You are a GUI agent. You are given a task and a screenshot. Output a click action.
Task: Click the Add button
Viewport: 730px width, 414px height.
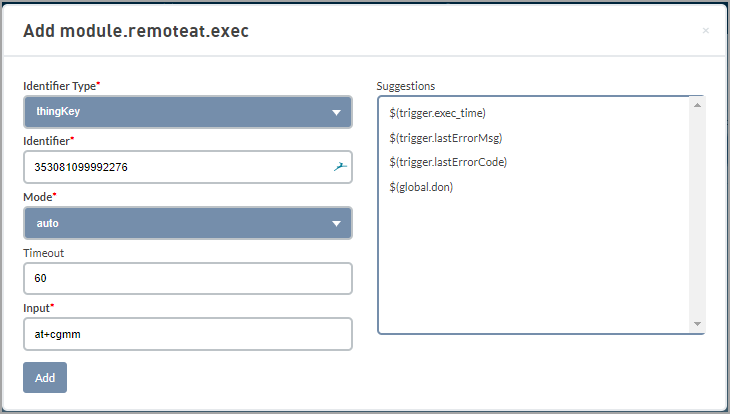45,377
